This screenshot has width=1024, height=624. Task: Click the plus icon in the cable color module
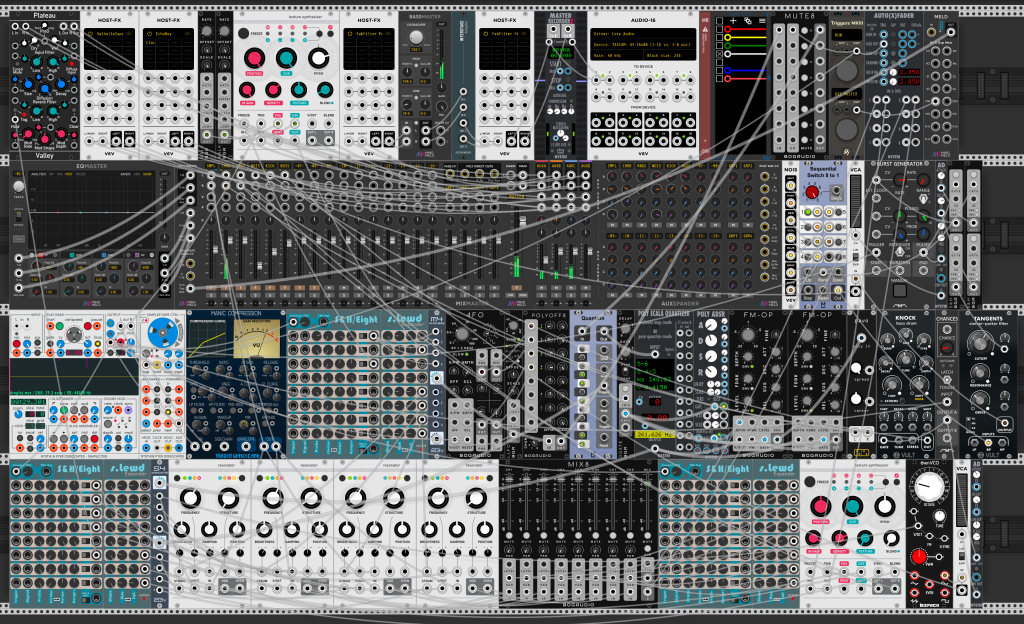pyautogui.click(x=733, y=21)
